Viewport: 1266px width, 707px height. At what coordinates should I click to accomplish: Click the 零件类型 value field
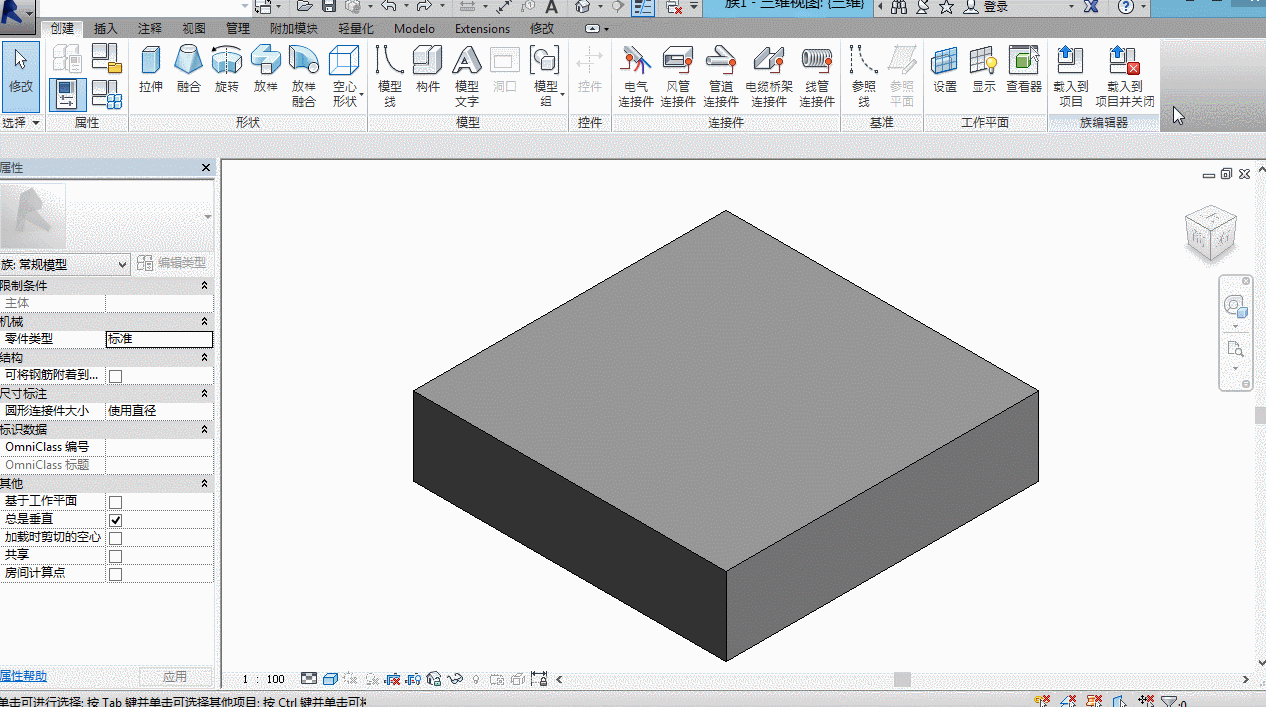click(159, 339)
